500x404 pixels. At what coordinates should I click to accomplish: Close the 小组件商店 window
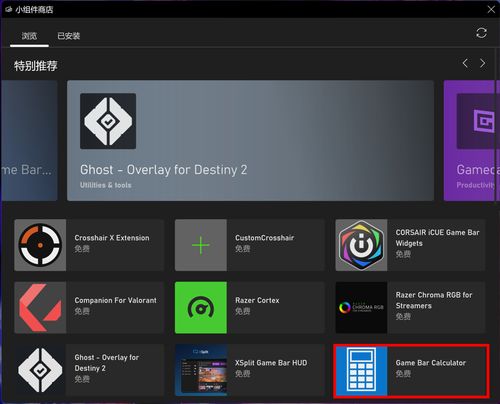coord(491,9)
